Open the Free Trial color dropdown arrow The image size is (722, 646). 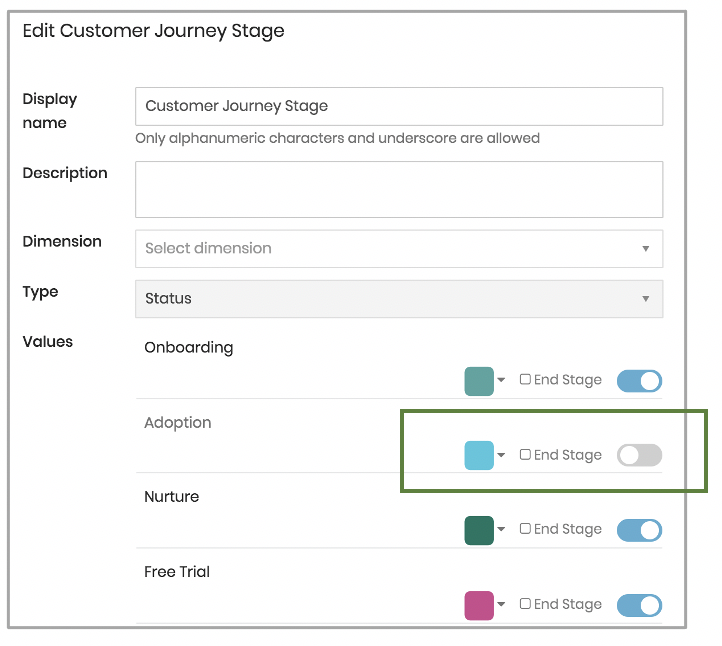pos(501,604)
